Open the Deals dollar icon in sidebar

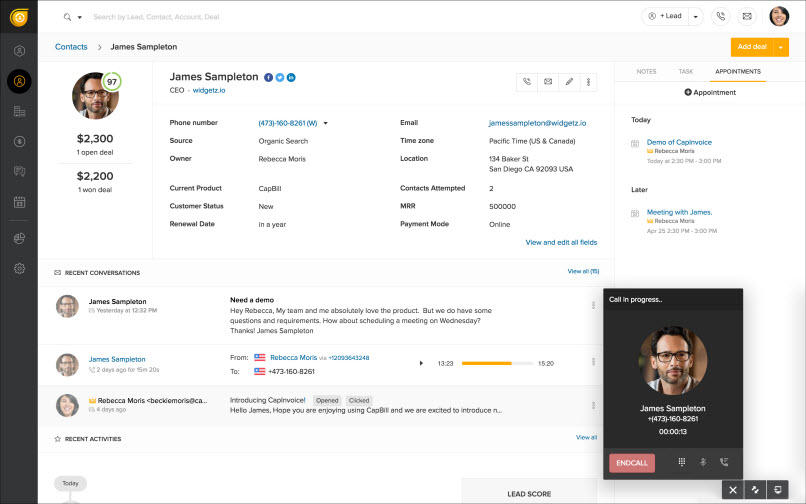pos(19,142)
